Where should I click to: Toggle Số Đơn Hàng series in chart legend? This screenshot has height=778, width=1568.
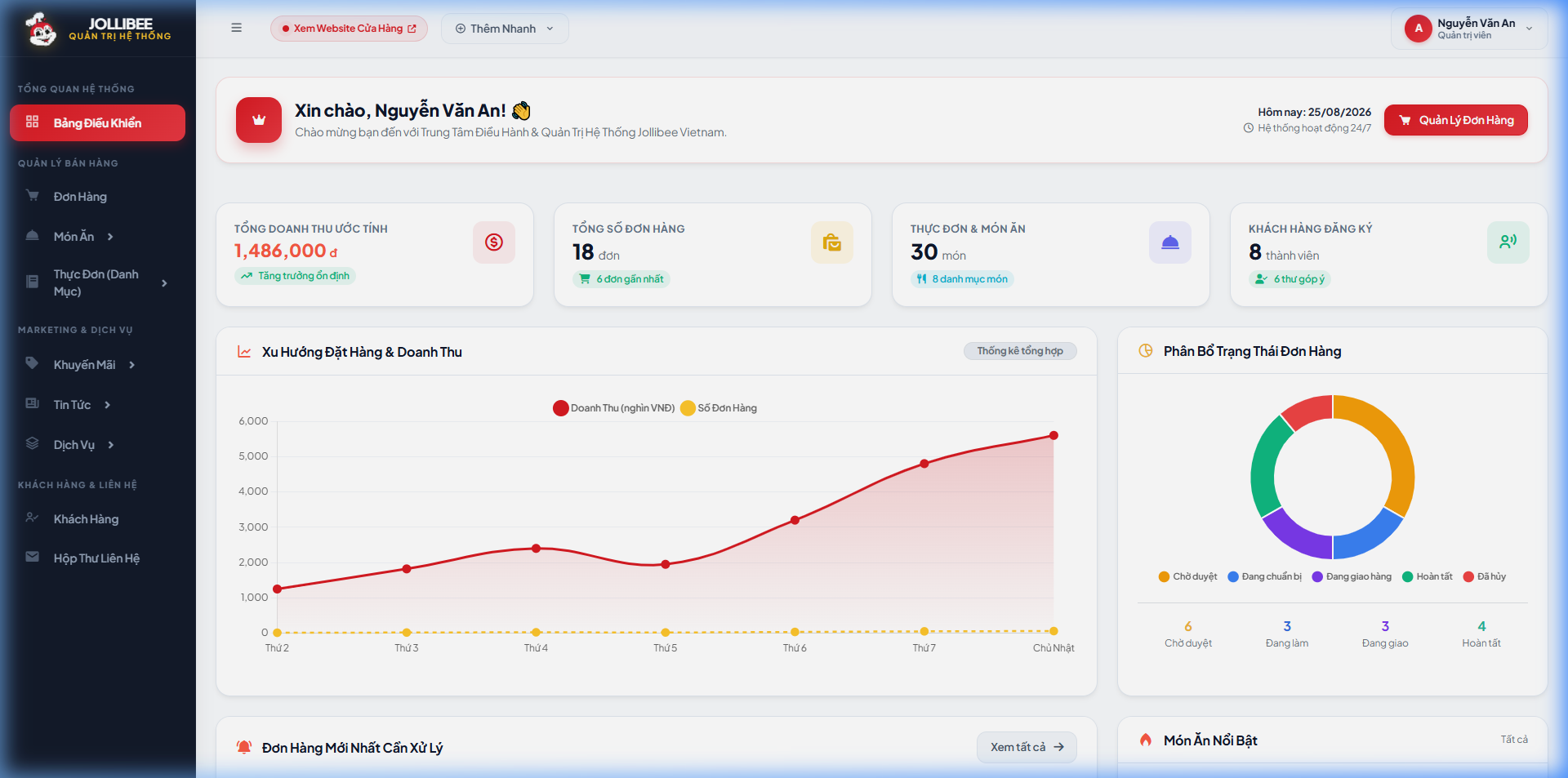point(719,408)
